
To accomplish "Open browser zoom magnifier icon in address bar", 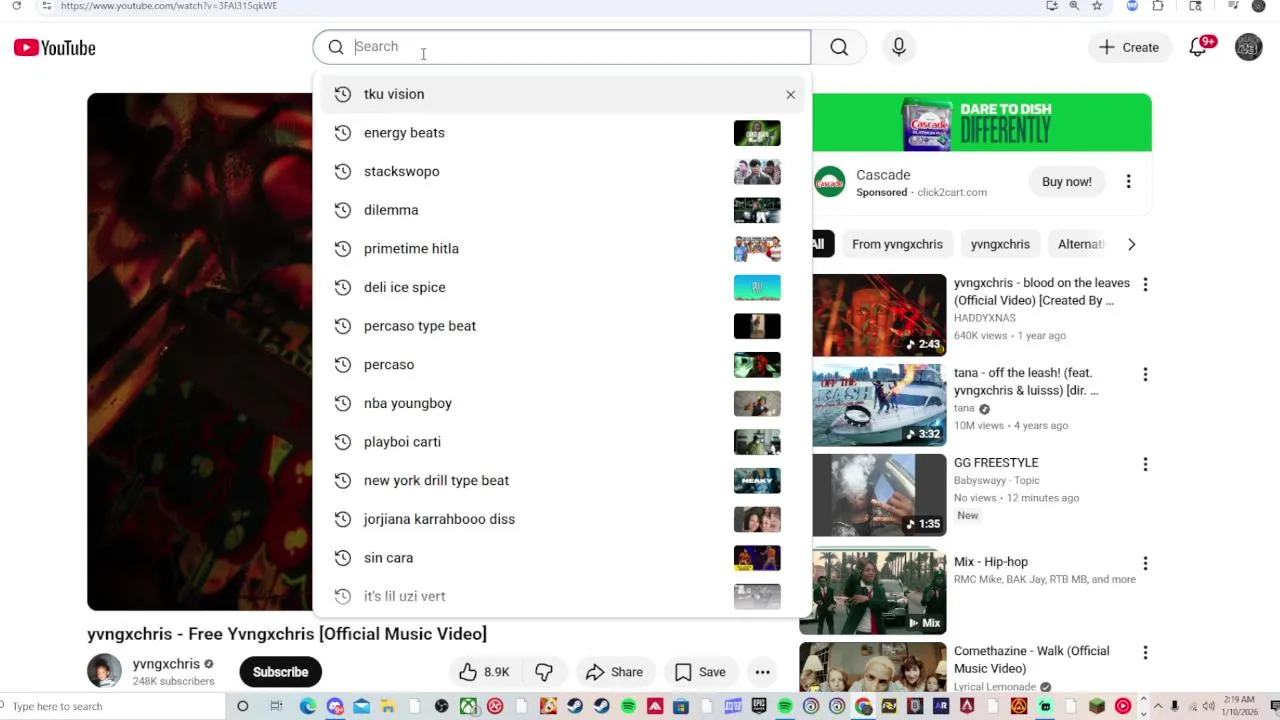I will (x=1074, y=6).
